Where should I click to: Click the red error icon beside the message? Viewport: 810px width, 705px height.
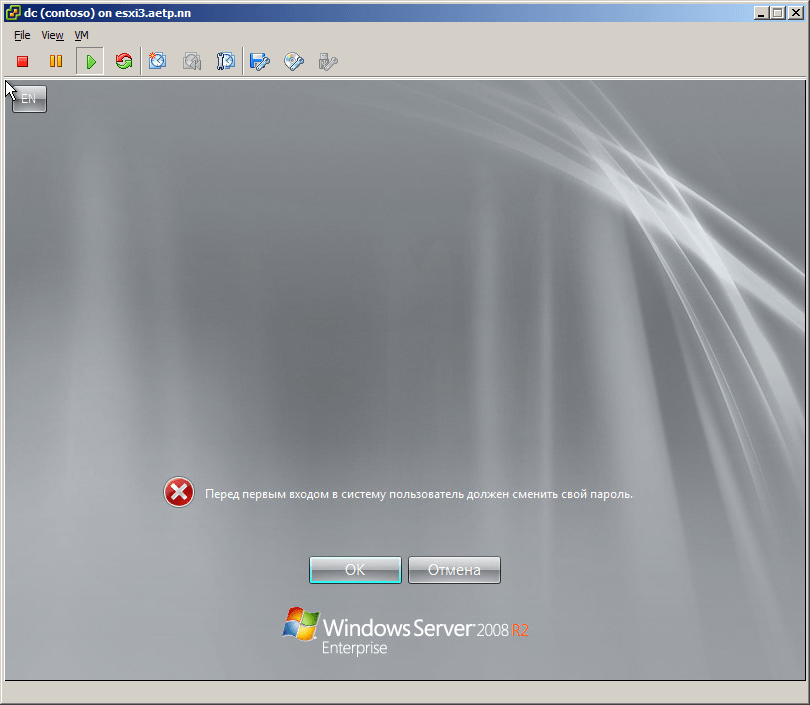pos(179,492)
